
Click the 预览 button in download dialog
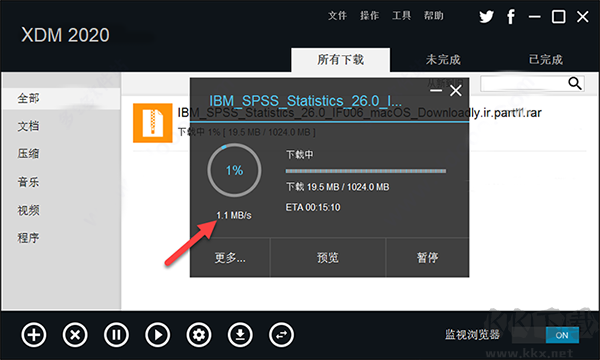(328, 257)
